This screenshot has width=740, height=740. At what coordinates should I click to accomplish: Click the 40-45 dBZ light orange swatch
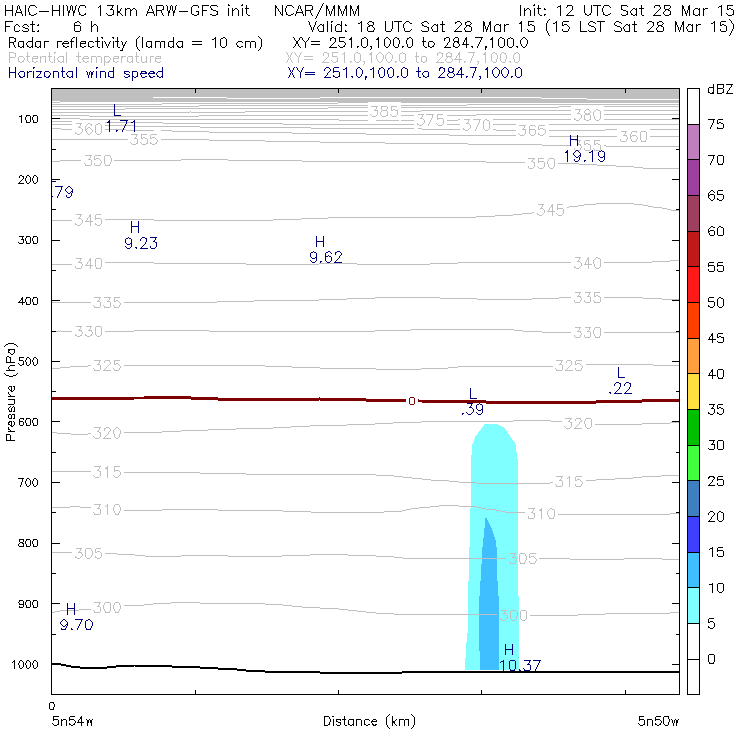click(693, 356)
